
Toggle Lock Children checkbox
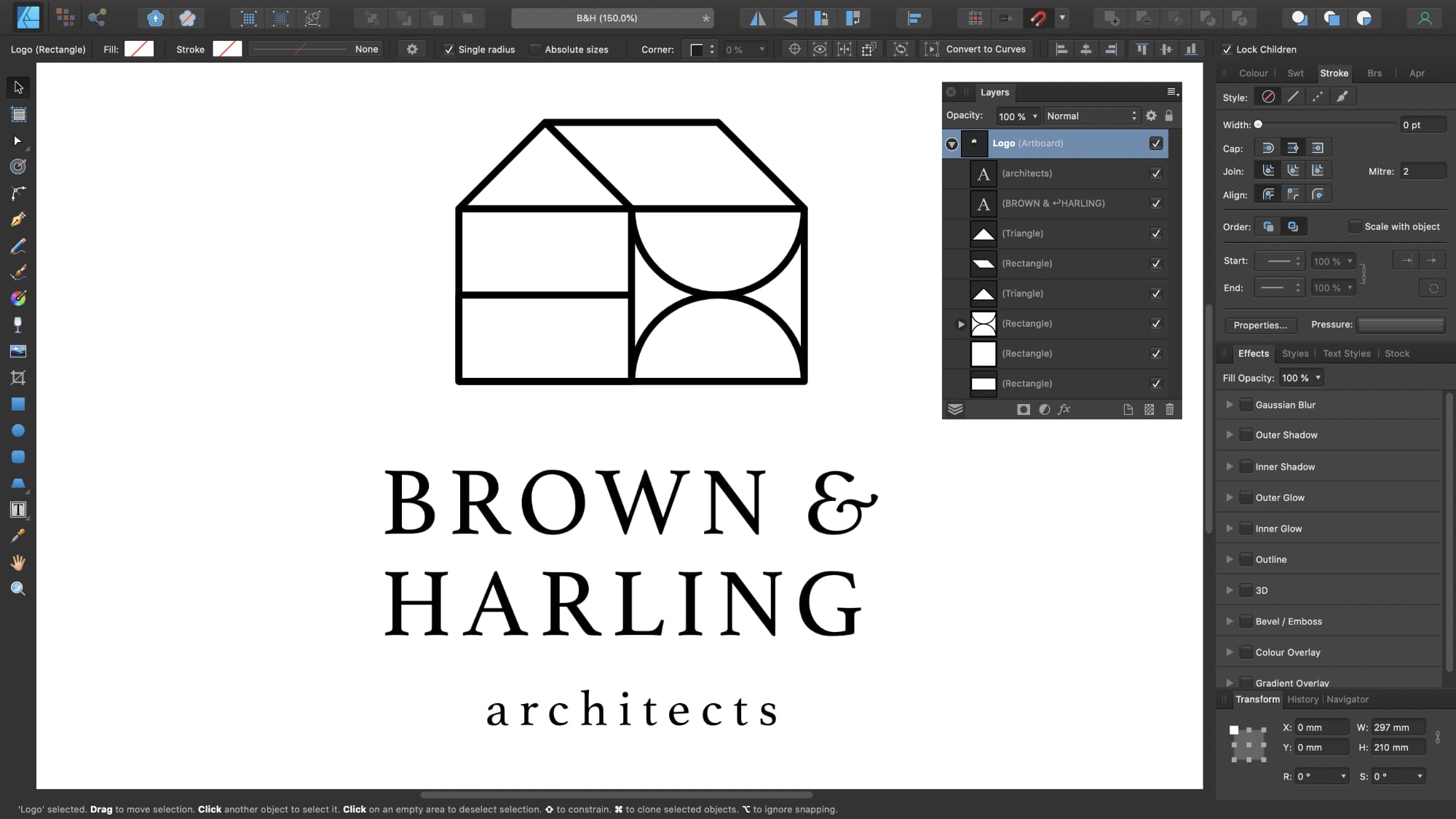tap(1227, 49)
